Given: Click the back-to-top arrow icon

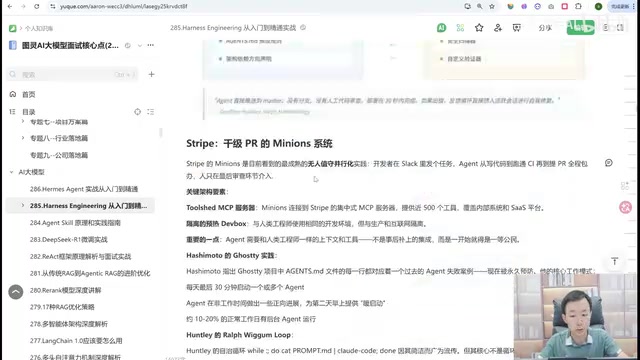Looking at the screenshot, I should pos(615,262).
